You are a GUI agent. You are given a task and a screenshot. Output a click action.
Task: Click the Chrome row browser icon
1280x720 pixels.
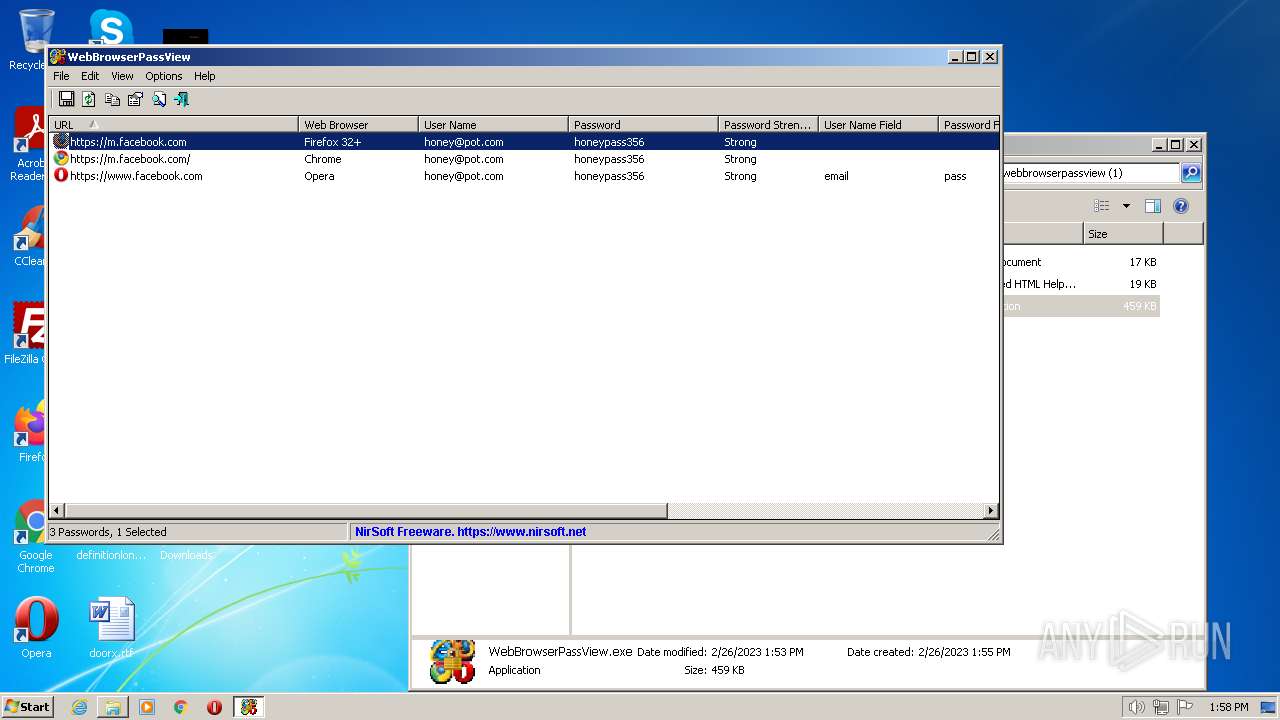point(61,159)
